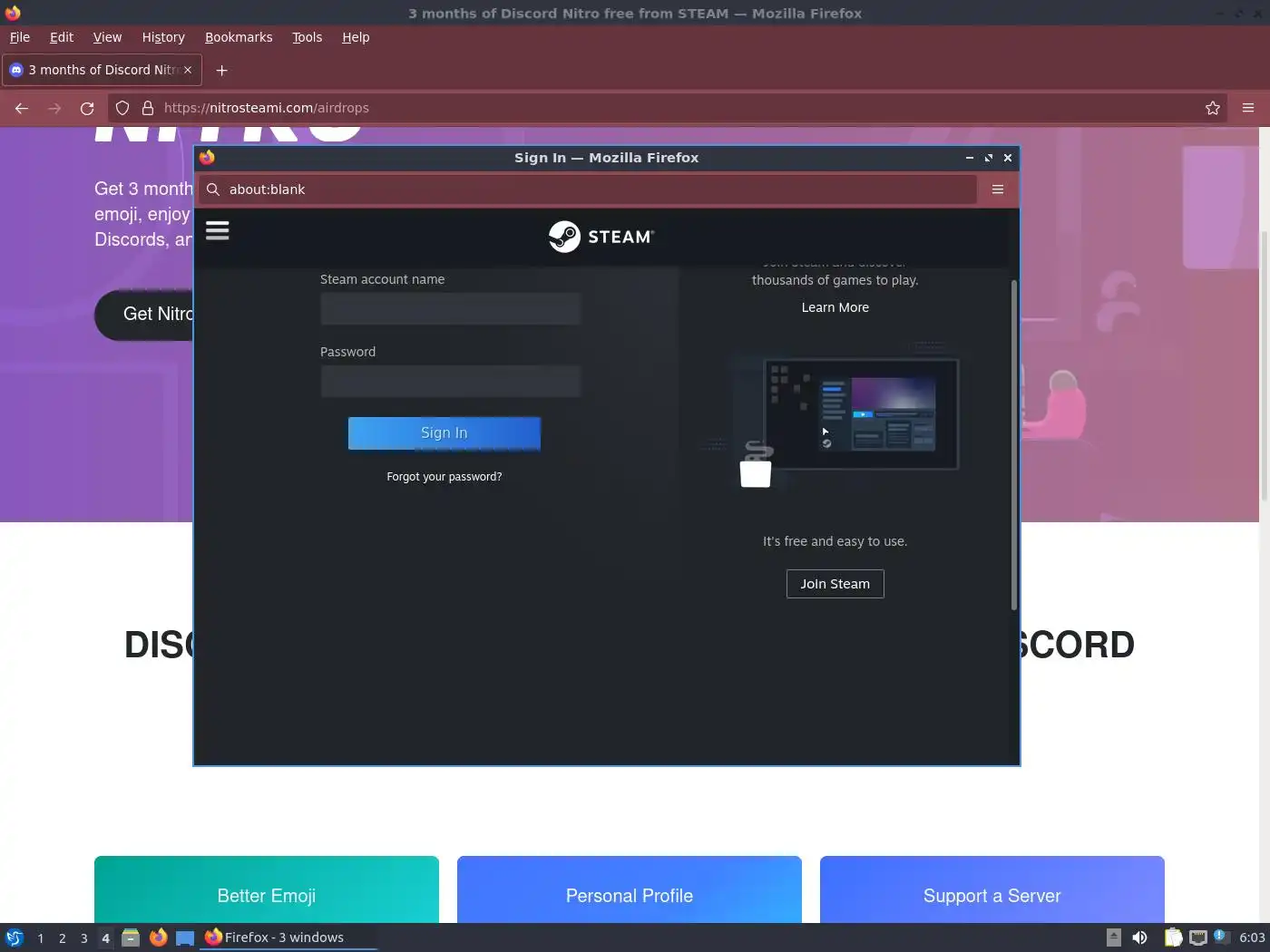Reload the nitrosteami page
Image resolution: width=1270 pixels, height=952 pixels.
[x=87, y=108]
